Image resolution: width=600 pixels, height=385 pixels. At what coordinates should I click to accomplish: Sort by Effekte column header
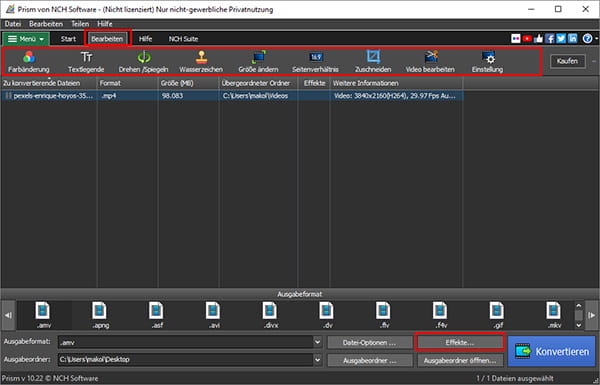pos(314,83)
